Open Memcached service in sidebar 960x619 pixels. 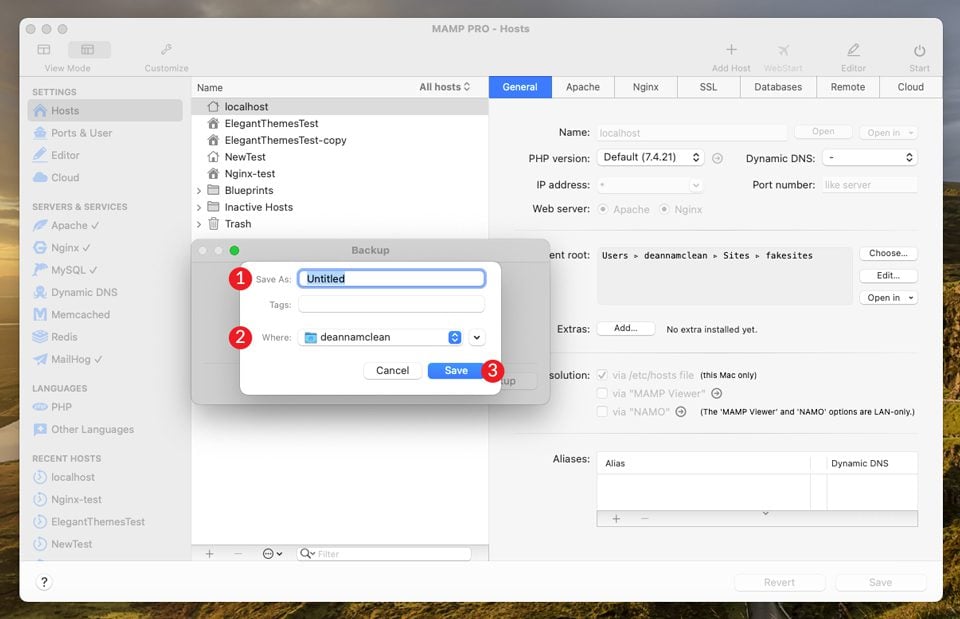[80, 314]
